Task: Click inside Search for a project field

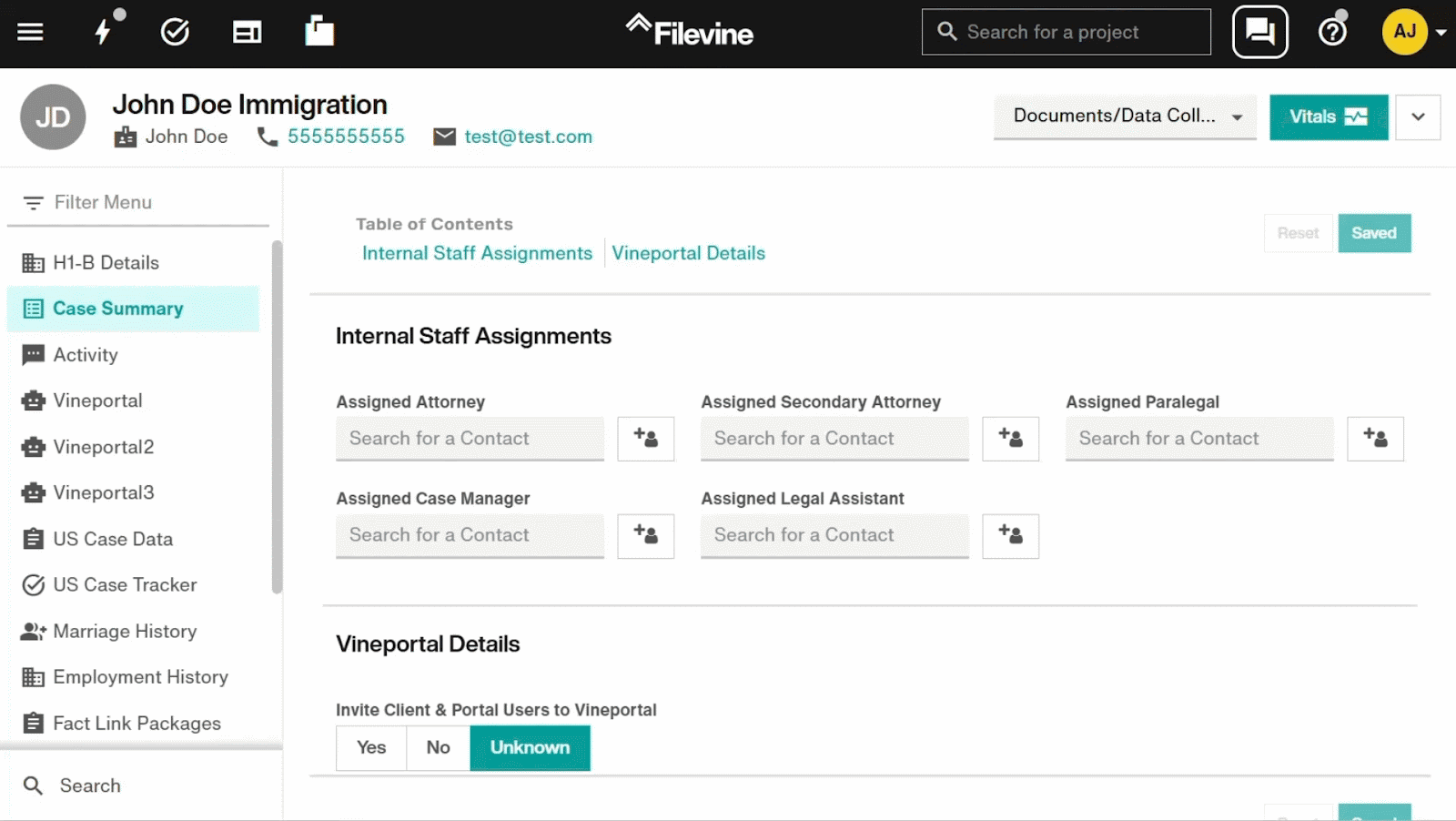Action: 1066,32
